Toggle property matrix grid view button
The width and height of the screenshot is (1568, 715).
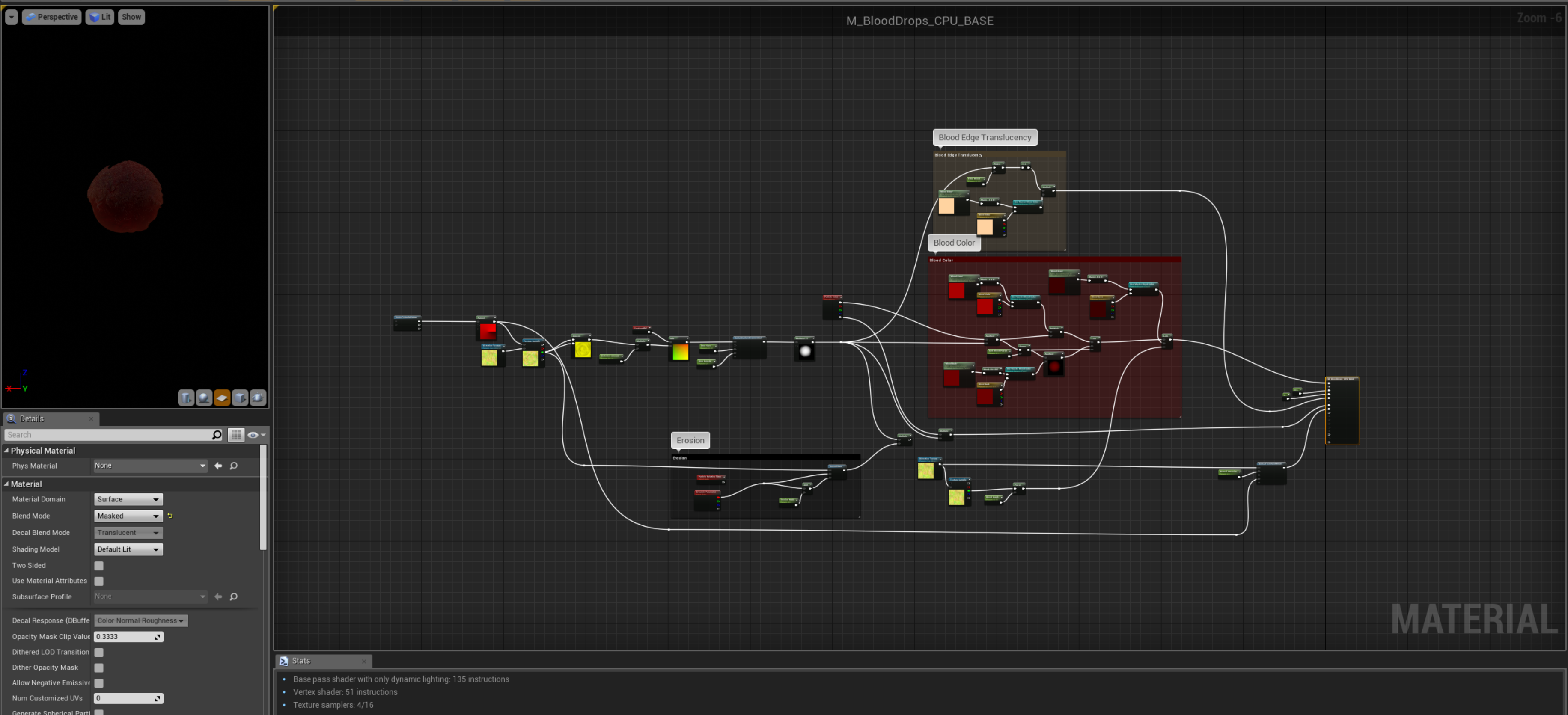236,435
